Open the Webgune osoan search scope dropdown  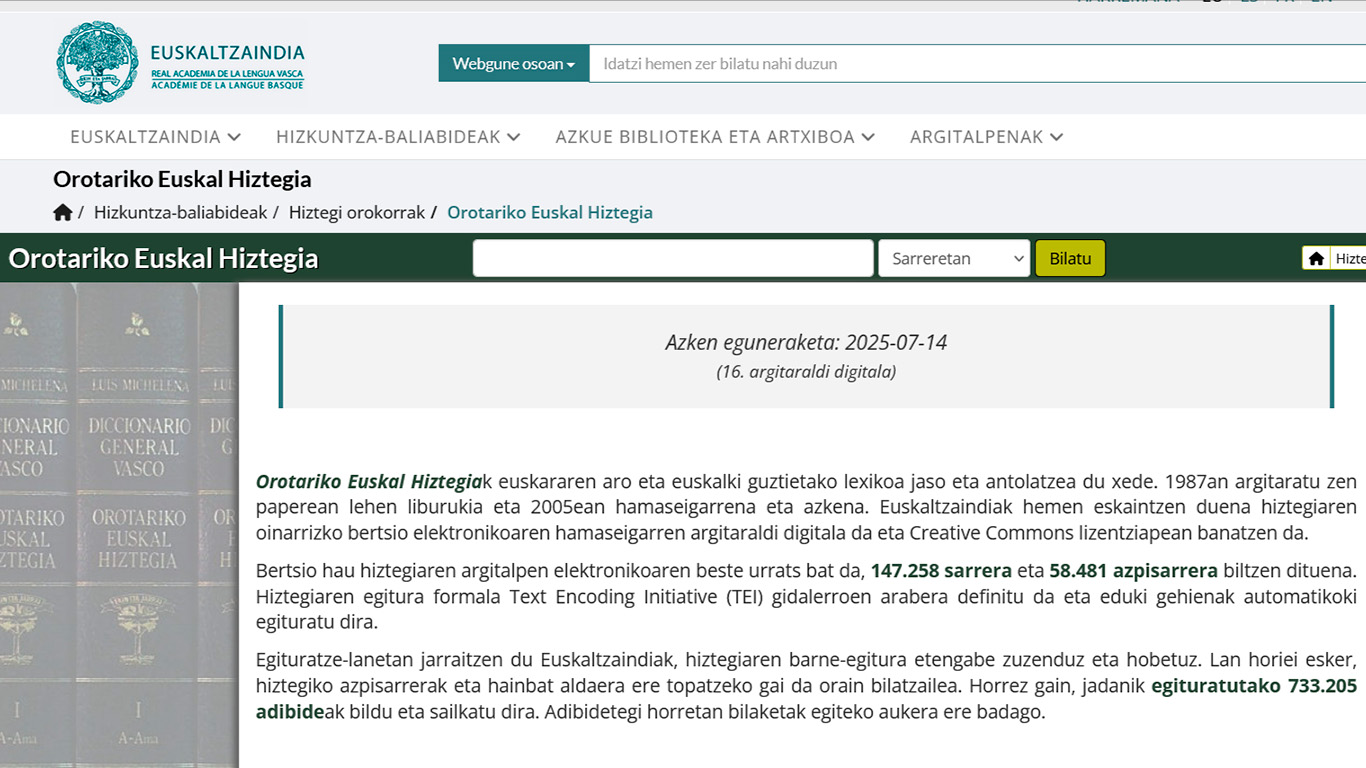tap(513, 64)
